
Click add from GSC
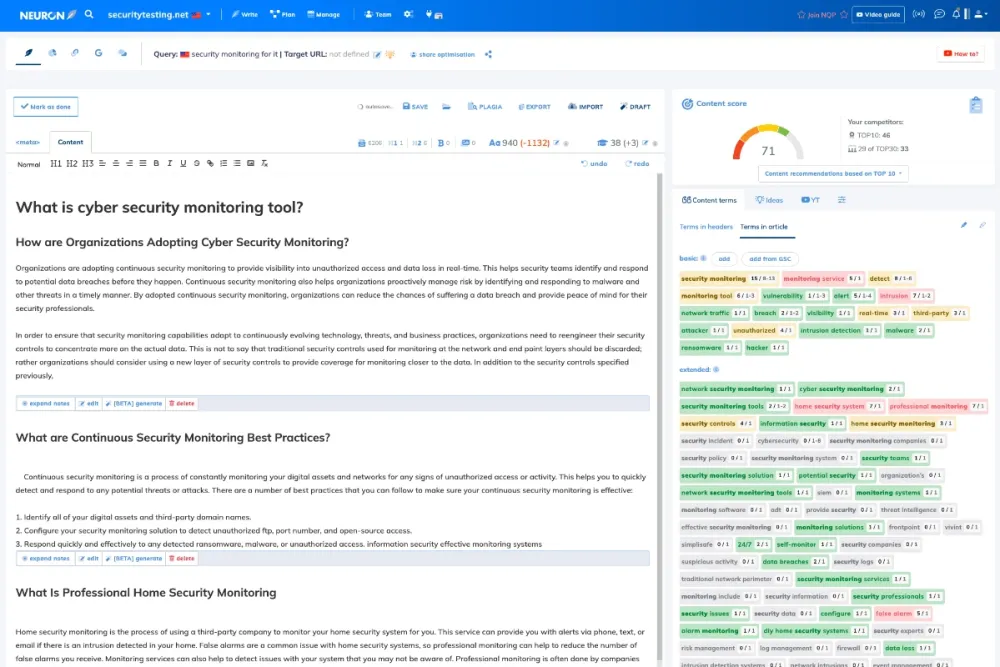coord(770,259)
